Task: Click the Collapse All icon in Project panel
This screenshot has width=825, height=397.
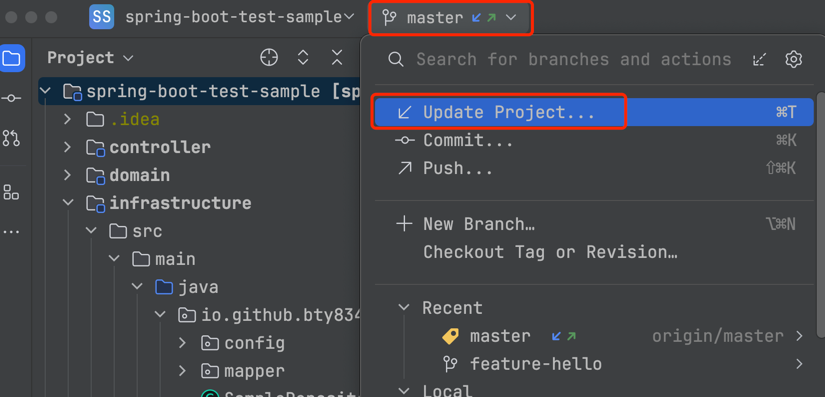Action: [x=337, y=57]
